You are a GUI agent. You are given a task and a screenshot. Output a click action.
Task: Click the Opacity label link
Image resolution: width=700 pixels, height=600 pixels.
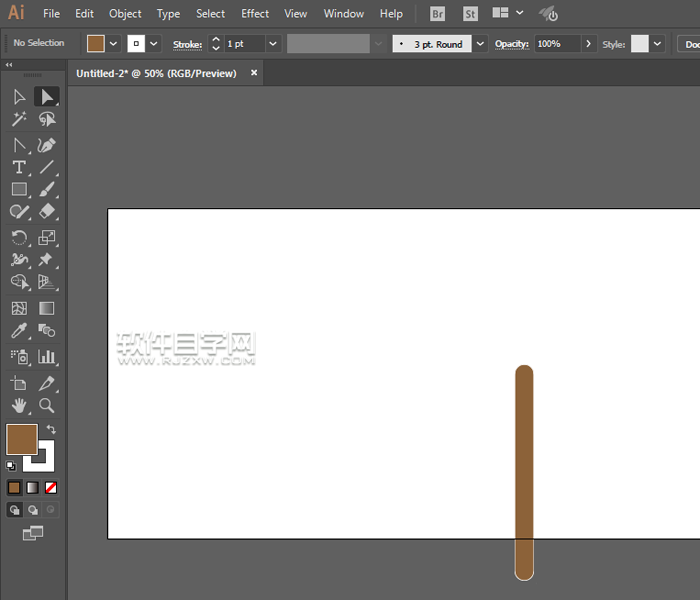pos(511,44)
